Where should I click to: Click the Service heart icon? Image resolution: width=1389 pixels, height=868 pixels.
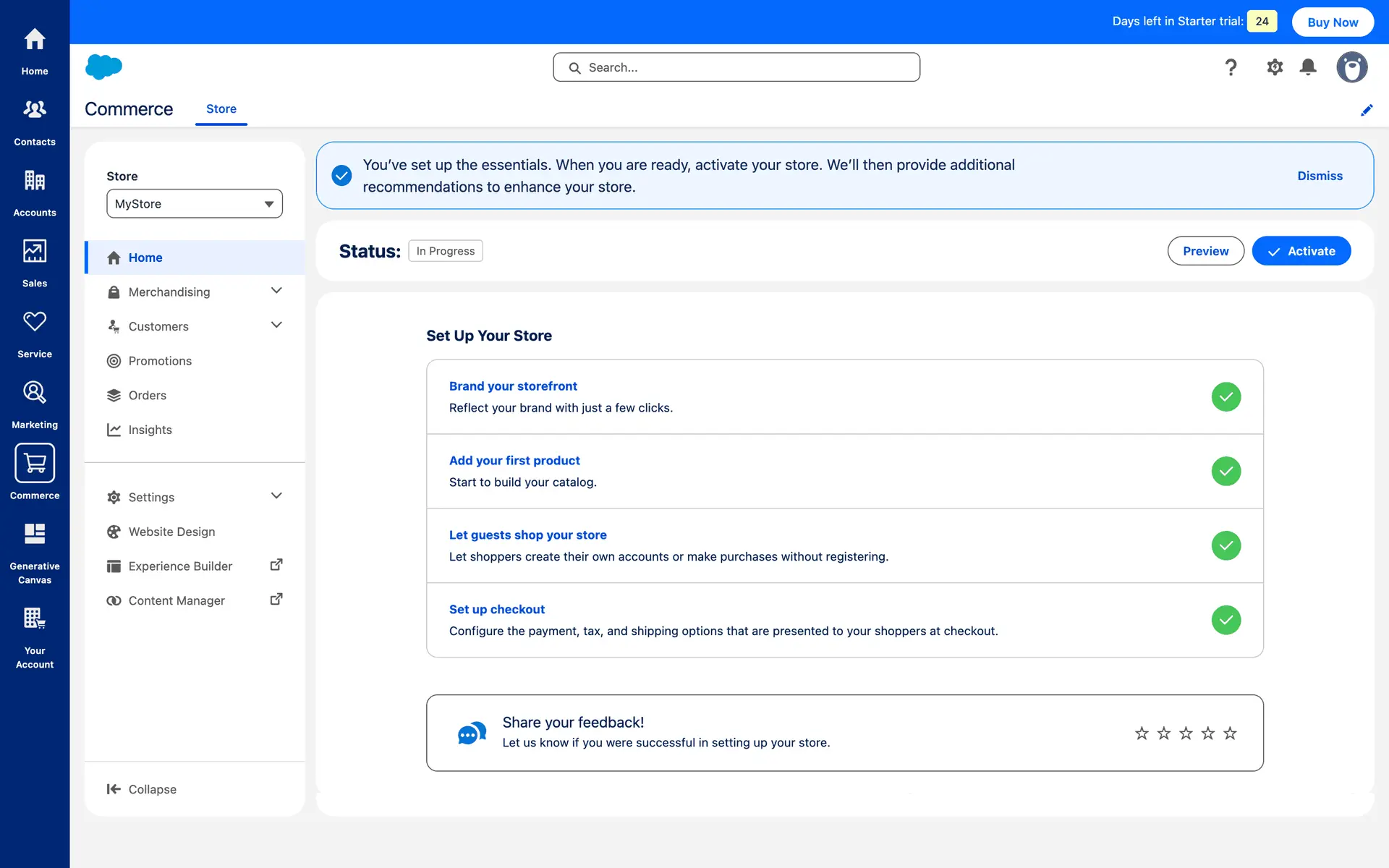[35, 322]
